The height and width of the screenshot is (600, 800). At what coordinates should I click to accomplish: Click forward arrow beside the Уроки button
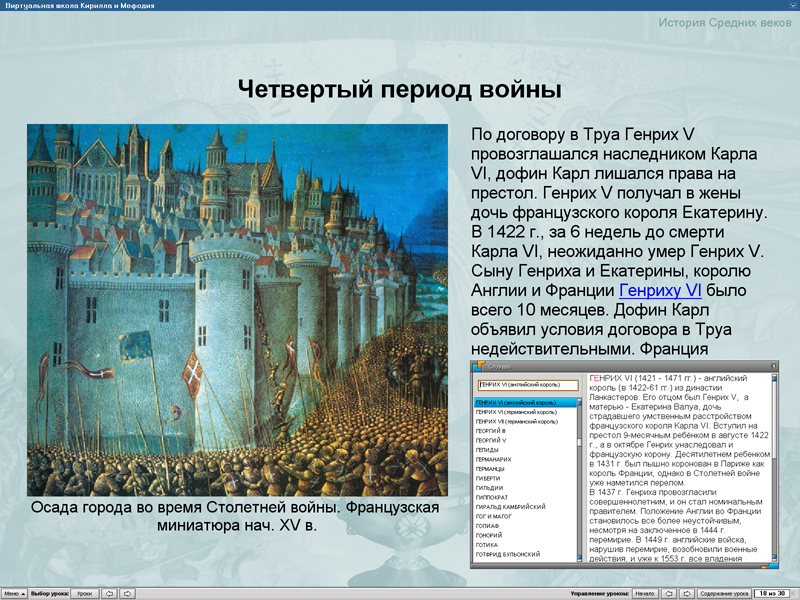point(127,591)
